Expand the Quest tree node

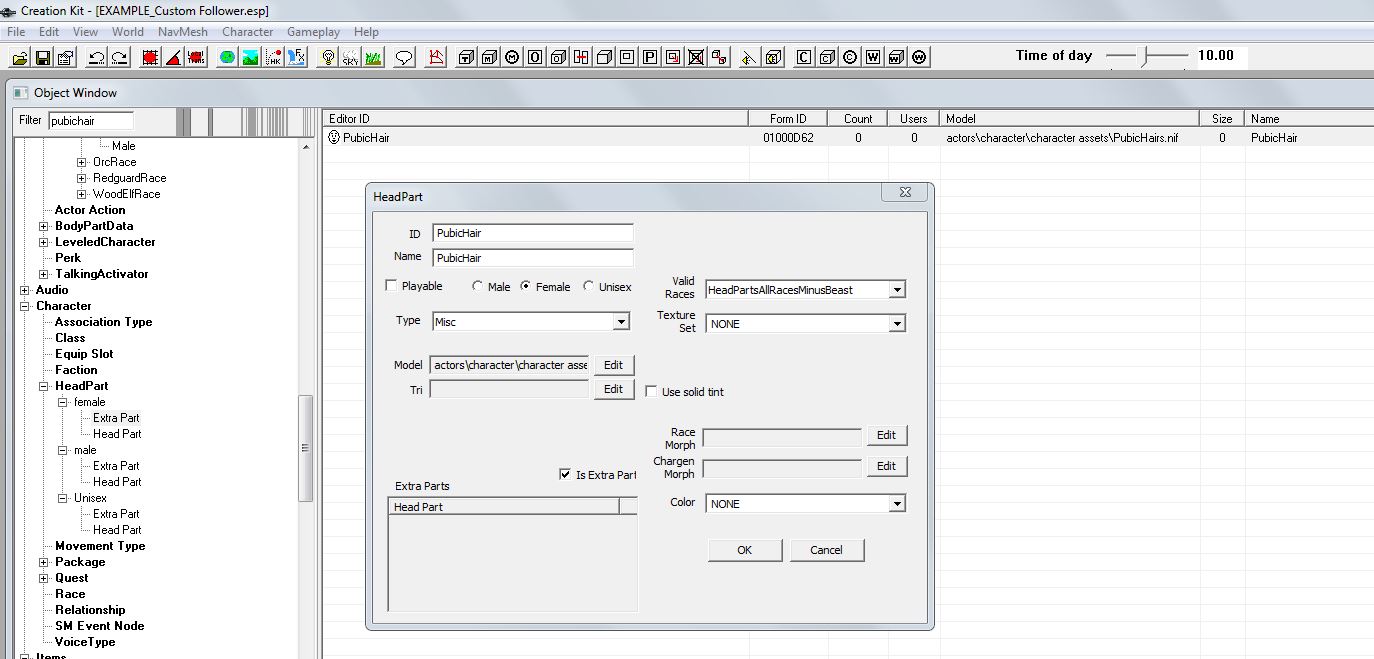coord(44,578)
